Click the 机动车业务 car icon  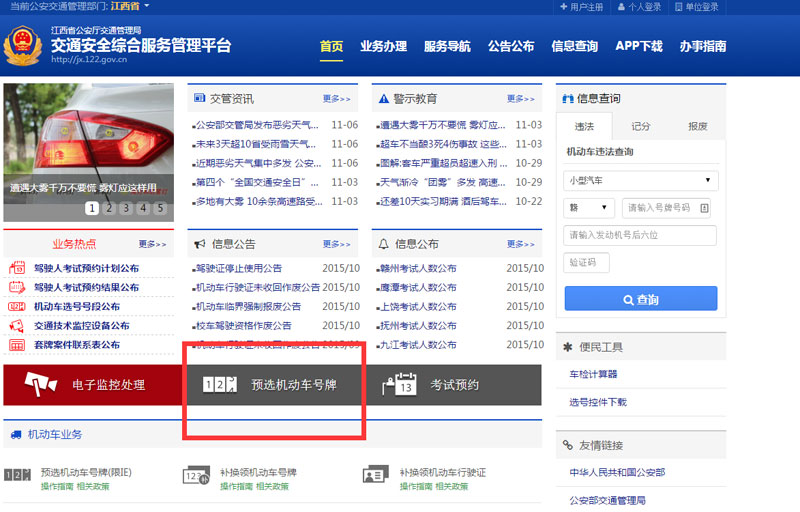16,434
